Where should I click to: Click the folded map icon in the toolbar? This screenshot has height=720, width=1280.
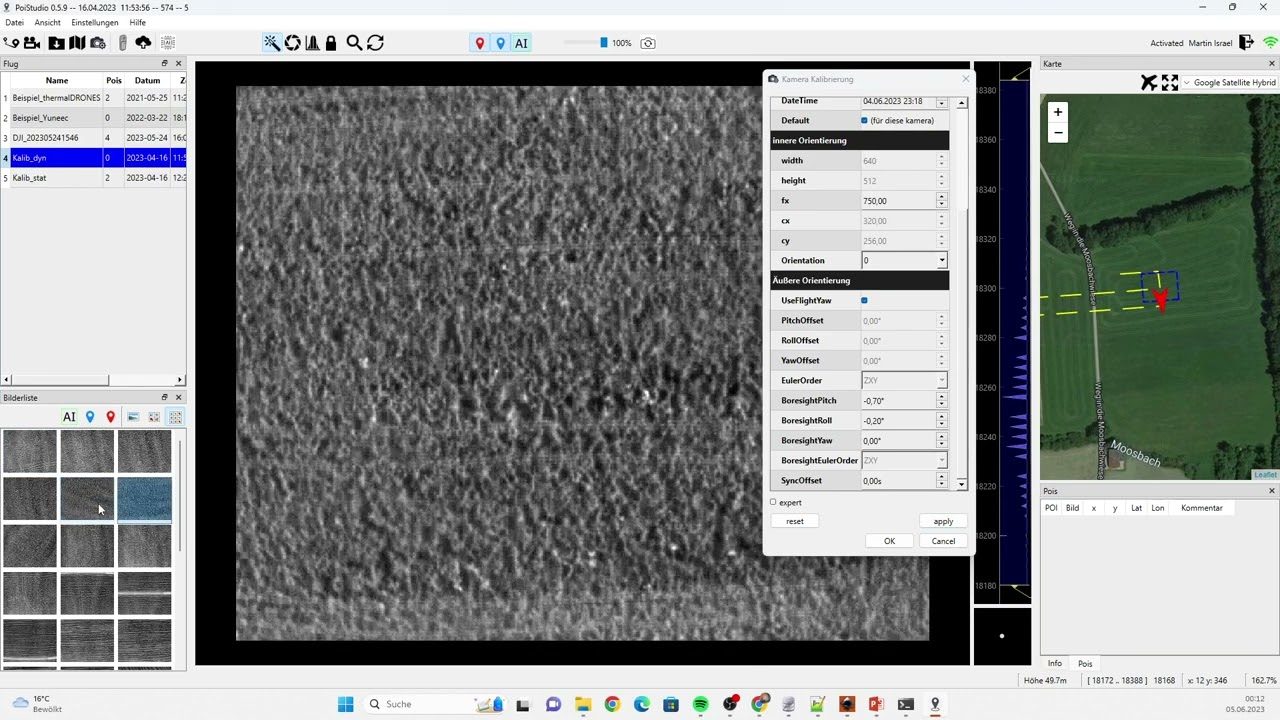click(x=77, y=43)
